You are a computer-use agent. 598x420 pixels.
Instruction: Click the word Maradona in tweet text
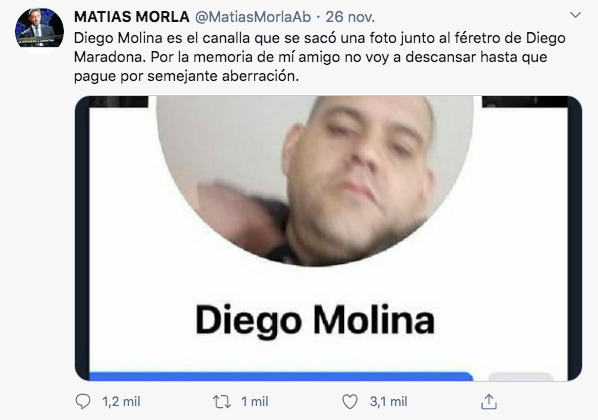point(110,57)
